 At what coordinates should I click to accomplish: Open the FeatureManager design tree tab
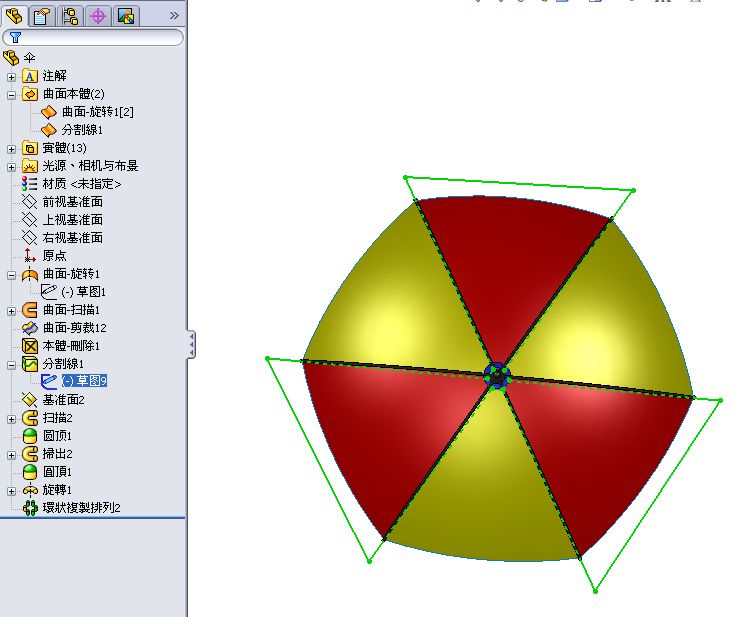(x=14, y=16)
